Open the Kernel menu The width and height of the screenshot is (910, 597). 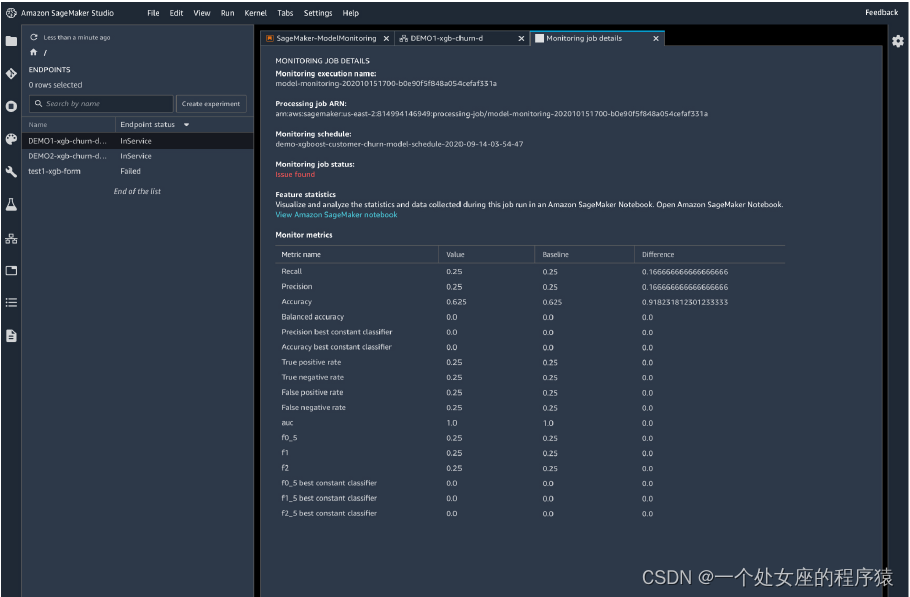click(x=255, y=13)
